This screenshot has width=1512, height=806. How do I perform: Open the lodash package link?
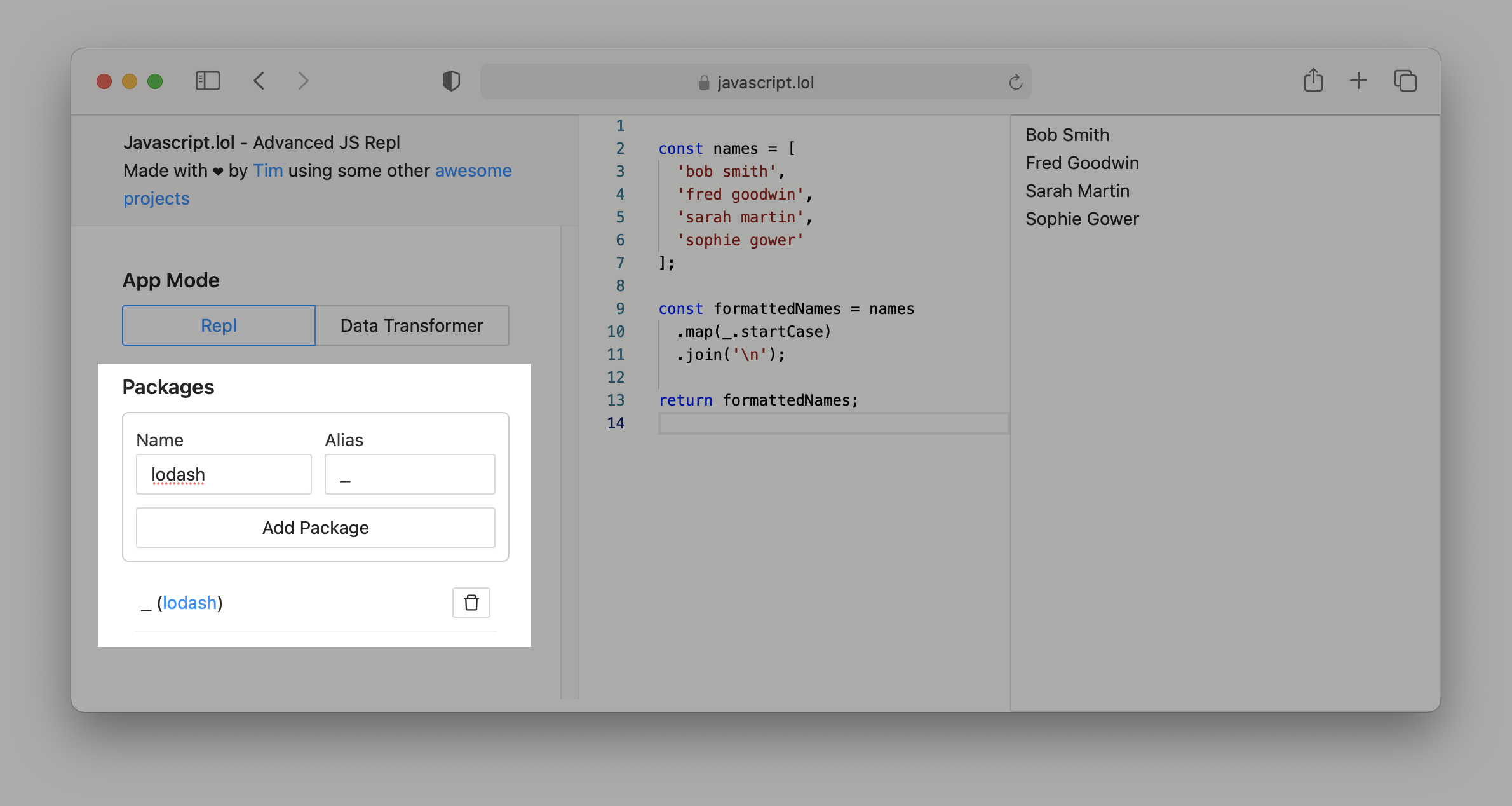point(189,603)
